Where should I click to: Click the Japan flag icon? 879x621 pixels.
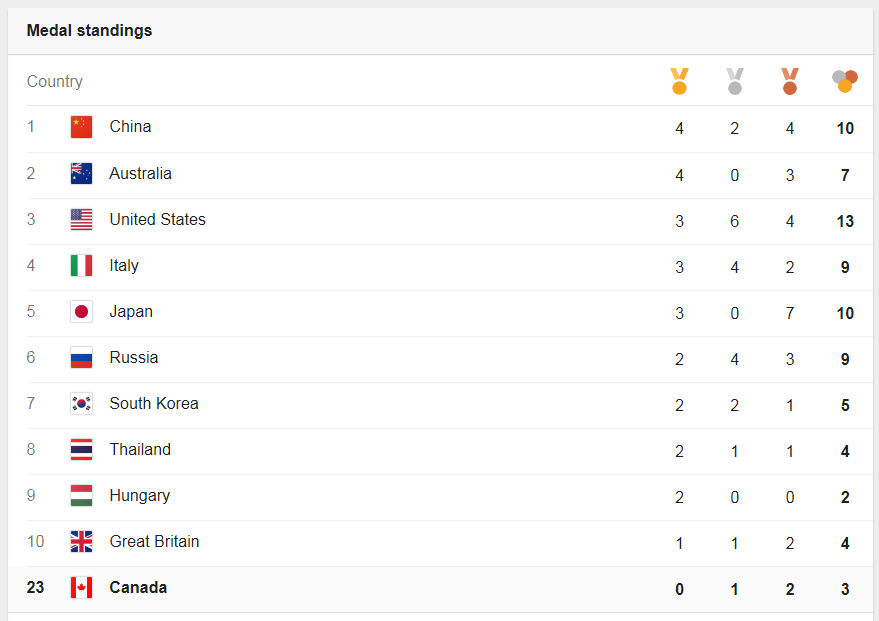(81, 312)
